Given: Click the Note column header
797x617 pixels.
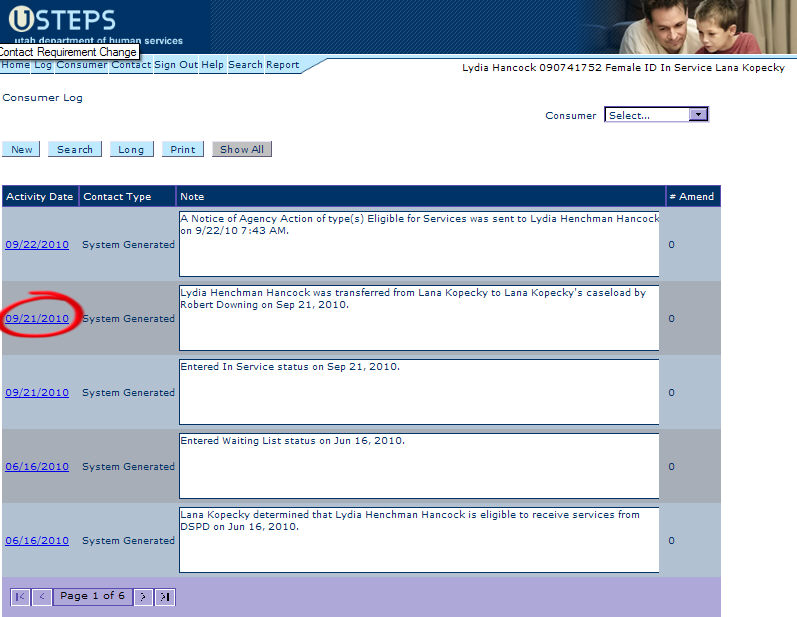Looking at the screenshot, I should pos(421,197).
